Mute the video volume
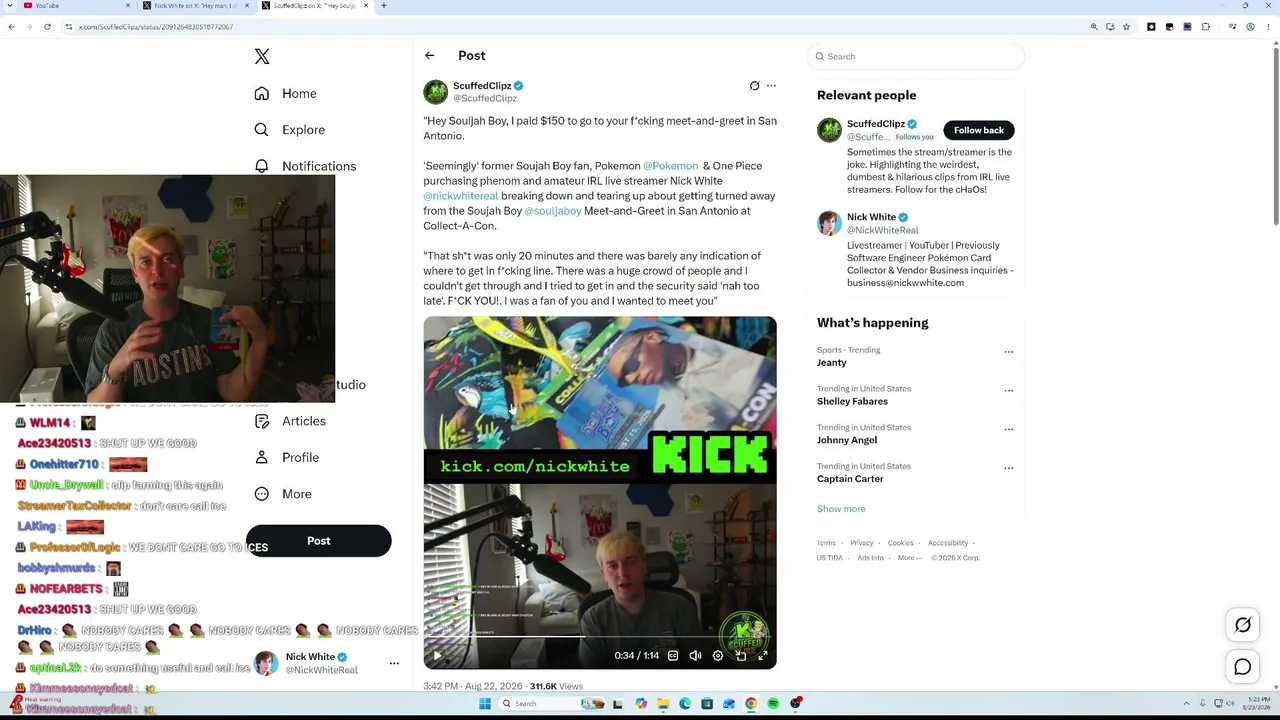Screen dimensions: 1280x720 (696, 656)
